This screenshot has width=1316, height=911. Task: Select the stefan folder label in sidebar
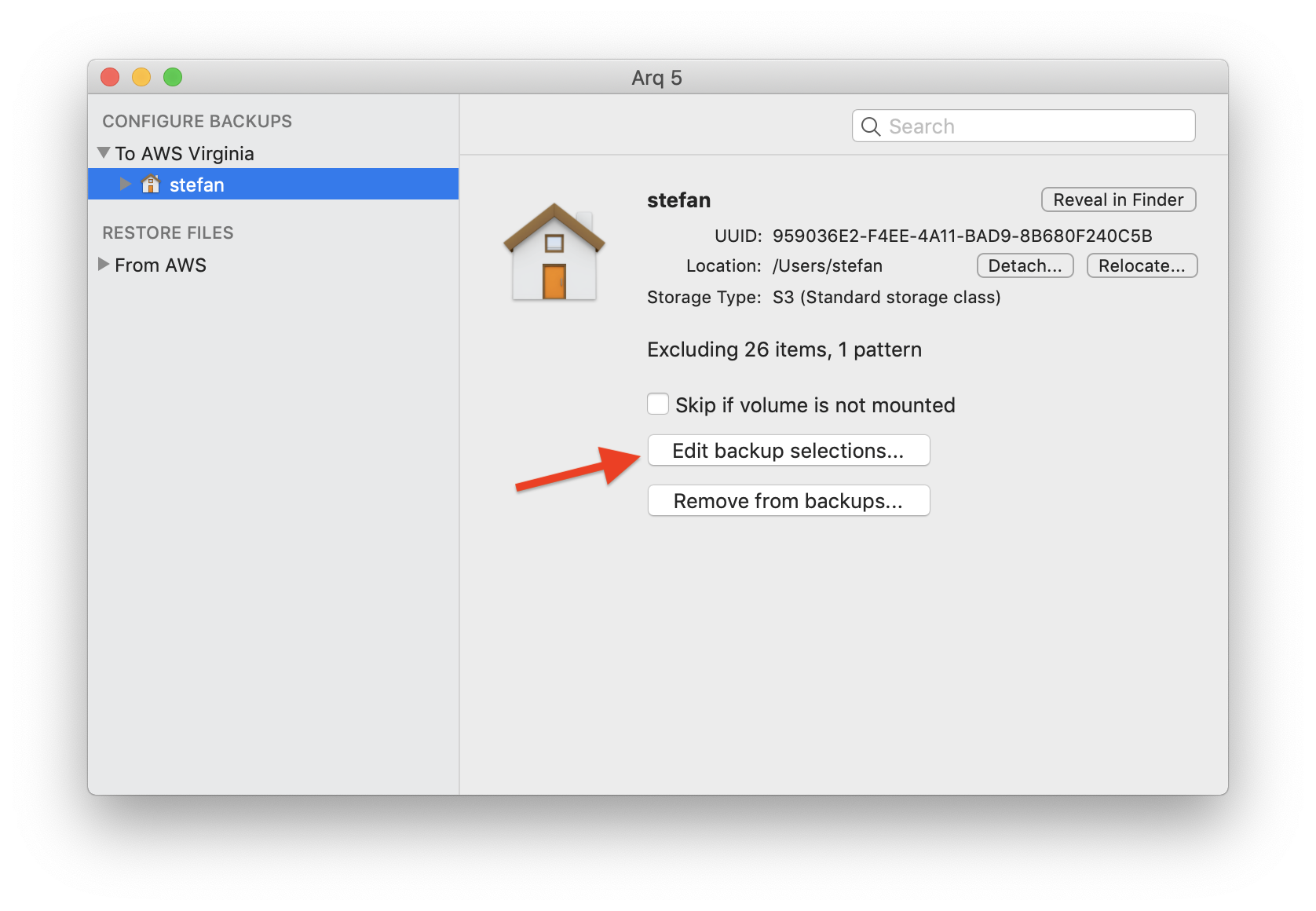click(x=197, y=185)
